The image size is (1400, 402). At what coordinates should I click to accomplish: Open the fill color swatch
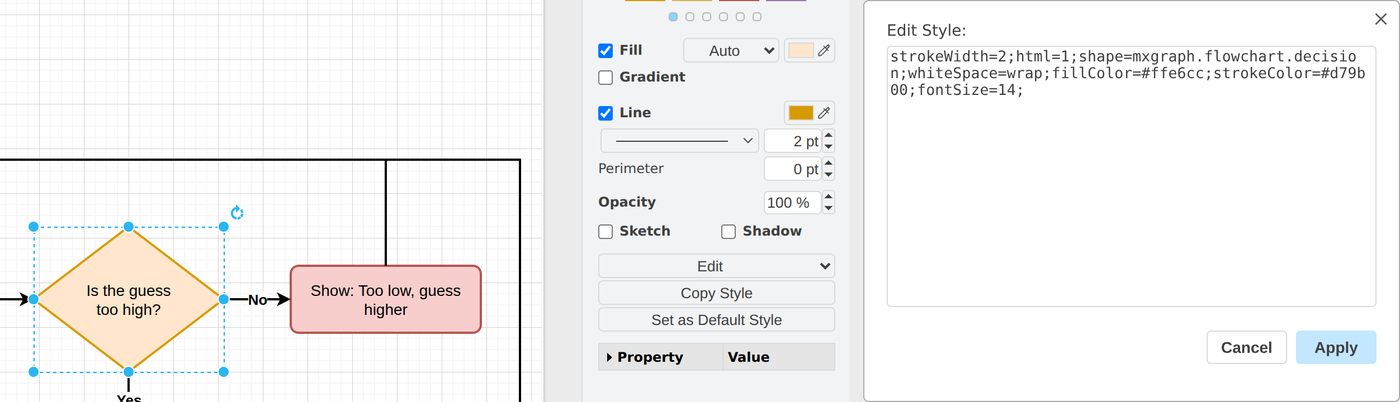[800, 51]
